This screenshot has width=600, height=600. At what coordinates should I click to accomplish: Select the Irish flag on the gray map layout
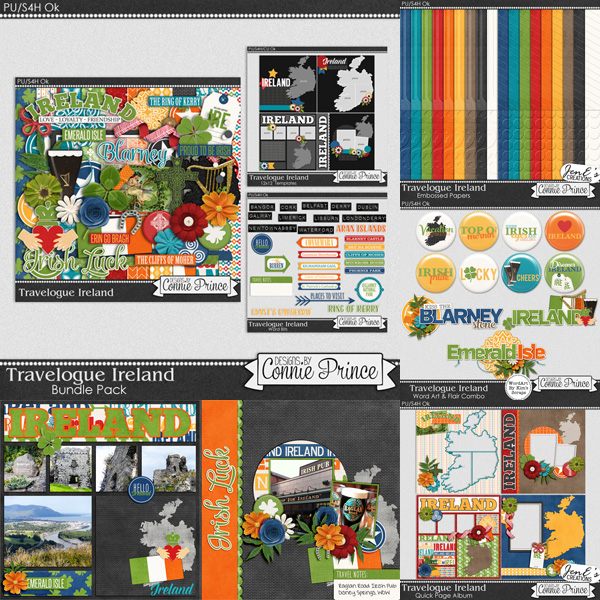click(x=157, y=568)
